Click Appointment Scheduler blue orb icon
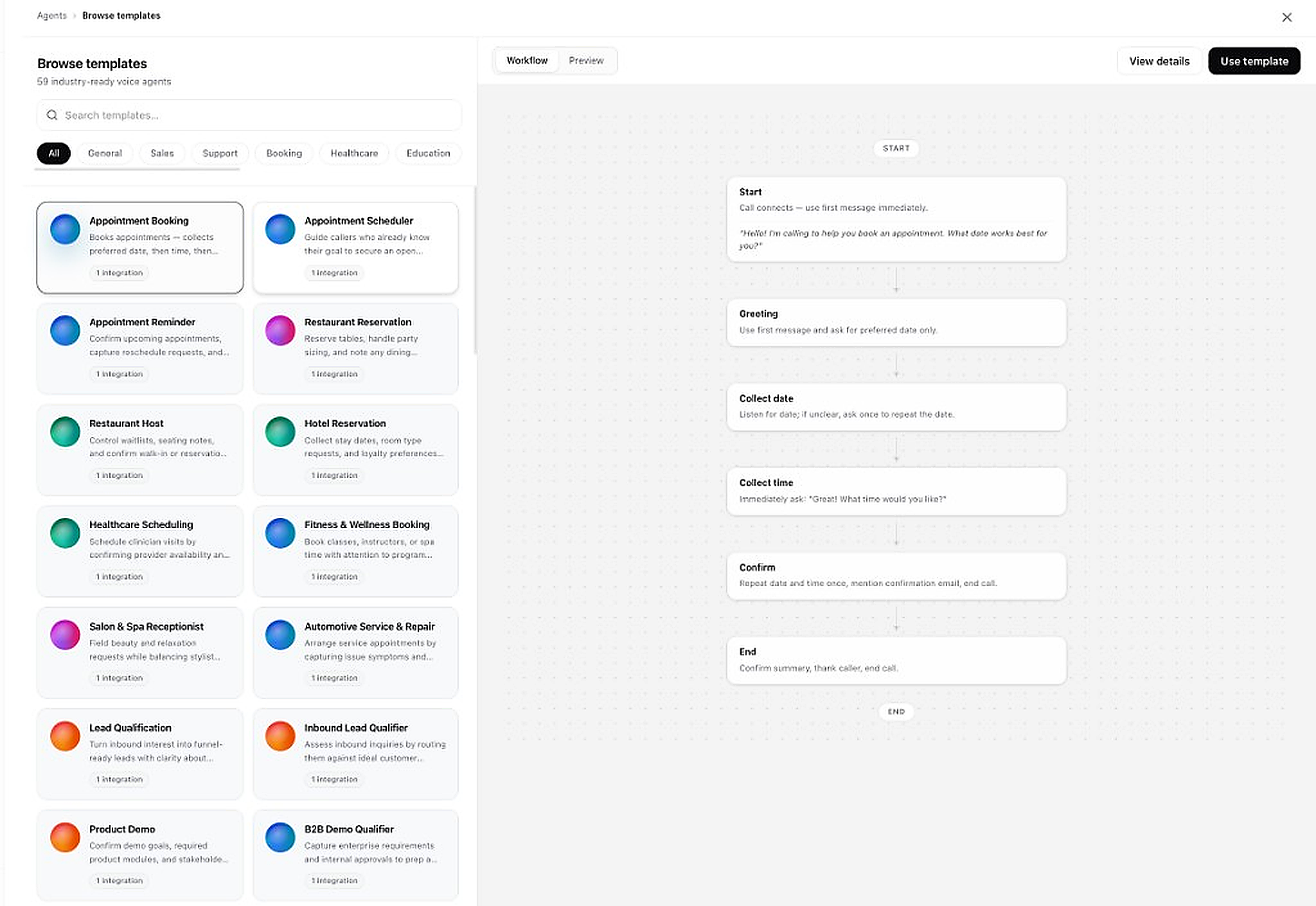 coord(280,229)
